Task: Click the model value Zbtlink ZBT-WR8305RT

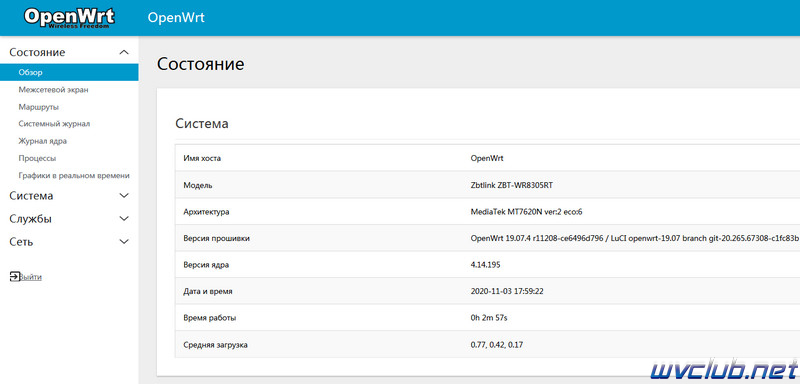Action: click(511, 185)
